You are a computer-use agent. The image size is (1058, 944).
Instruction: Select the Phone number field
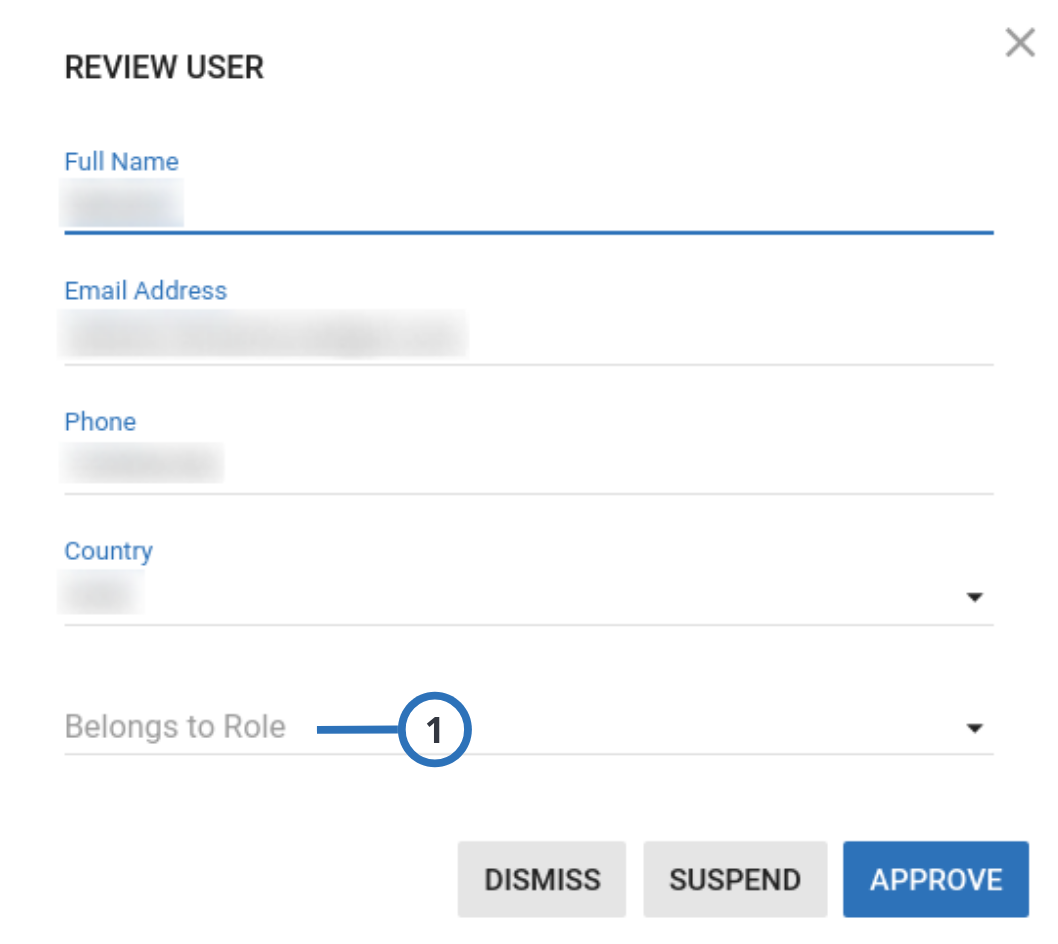click(400, 464)
